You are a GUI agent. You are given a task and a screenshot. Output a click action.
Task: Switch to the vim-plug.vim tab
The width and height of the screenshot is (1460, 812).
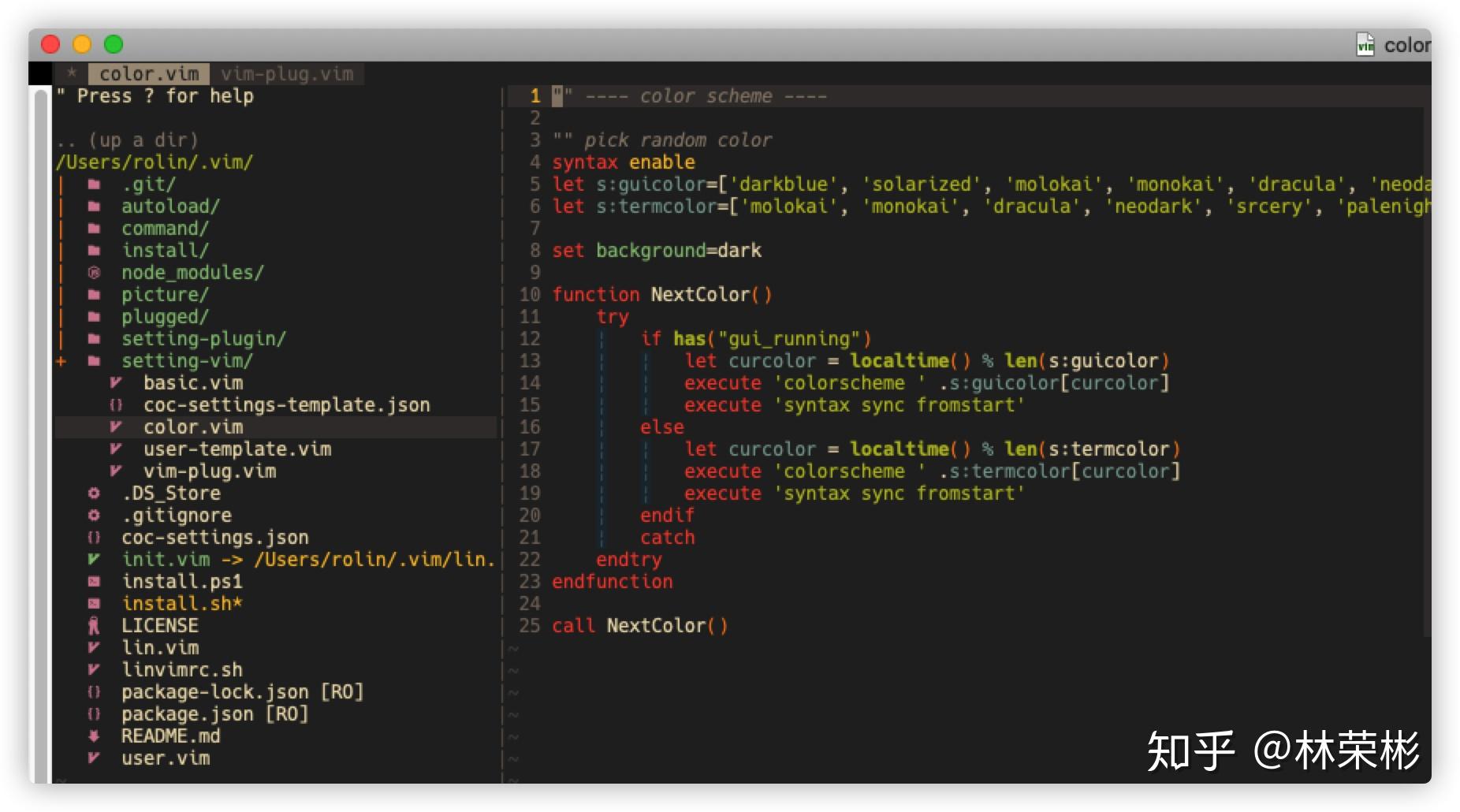(288, 74)
